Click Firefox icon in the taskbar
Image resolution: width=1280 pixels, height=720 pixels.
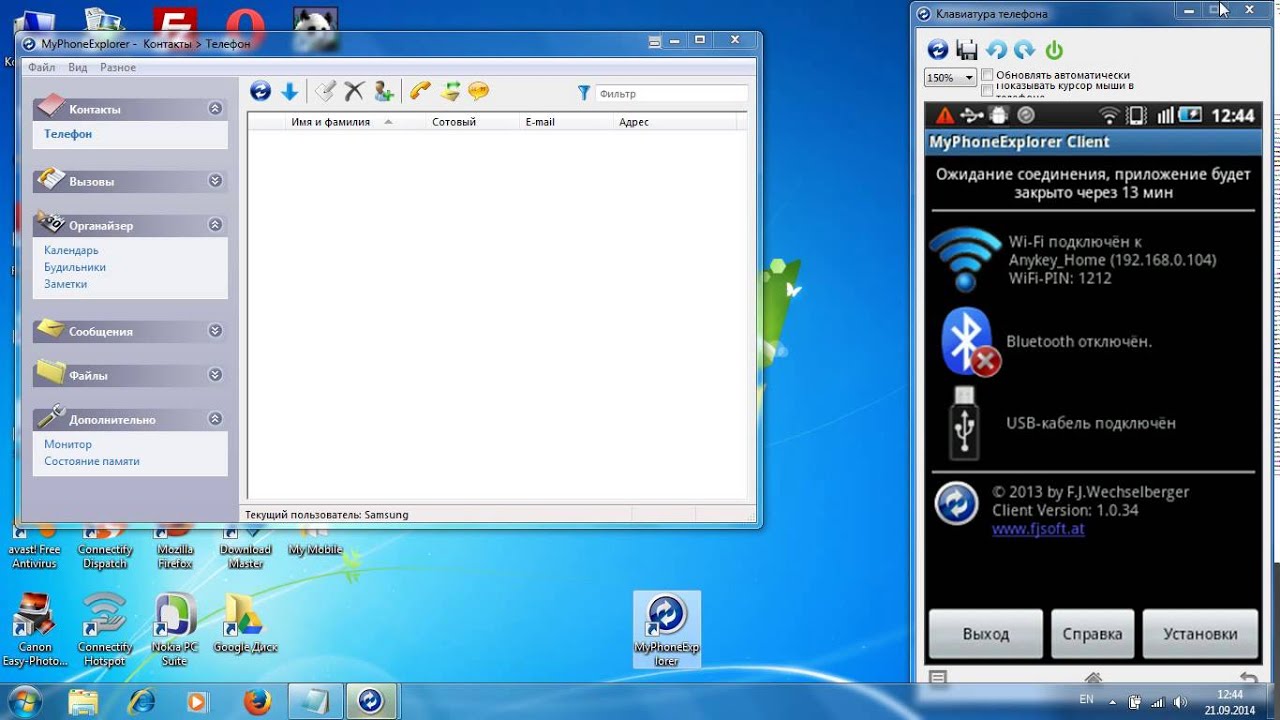point(257,702)
